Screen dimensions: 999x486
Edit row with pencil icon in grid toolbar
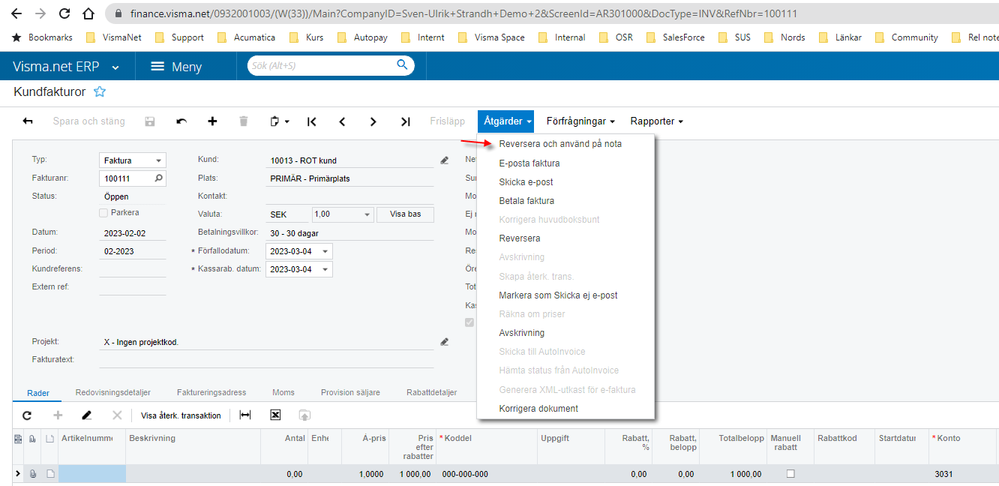(x=87, y=415)
